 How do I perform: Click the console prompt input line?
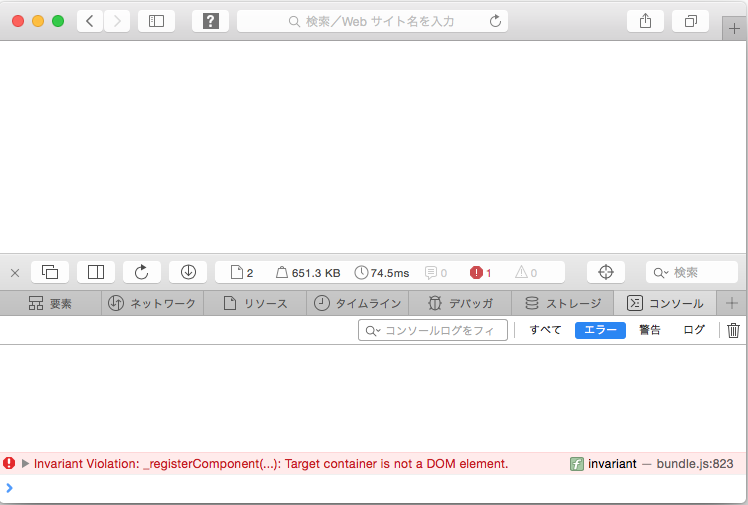(374, 487)
